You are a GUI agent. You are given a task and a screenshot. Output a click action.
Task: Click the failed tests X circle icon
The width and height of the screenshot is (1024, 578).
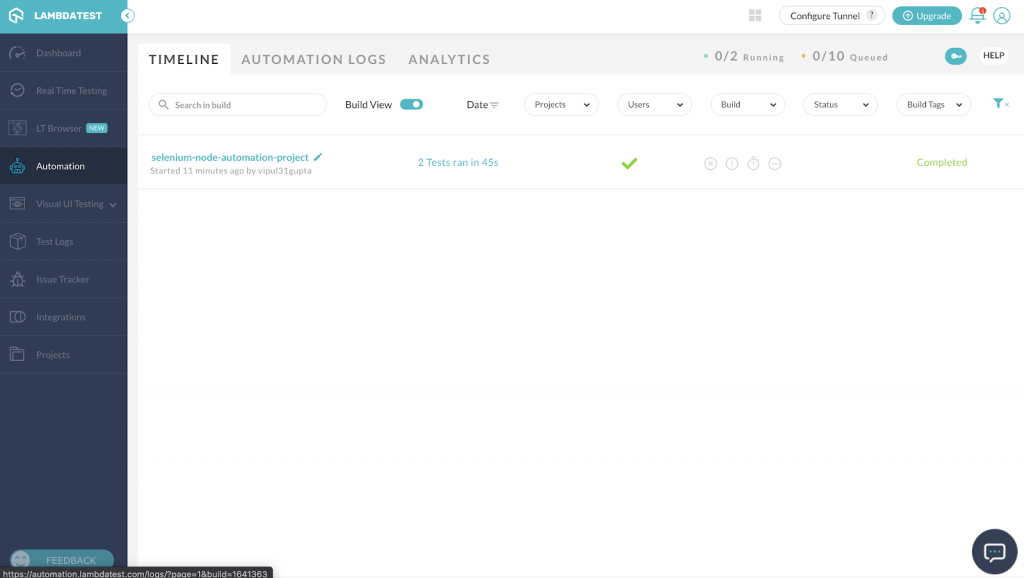[x=711, y=164]
